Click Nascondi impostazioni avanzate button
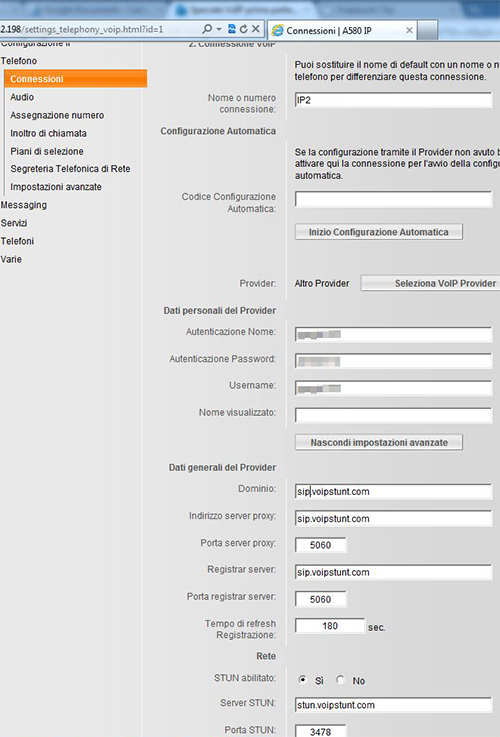Image resolution: width=500 pixels, height=737 pixels. [379, 442]
